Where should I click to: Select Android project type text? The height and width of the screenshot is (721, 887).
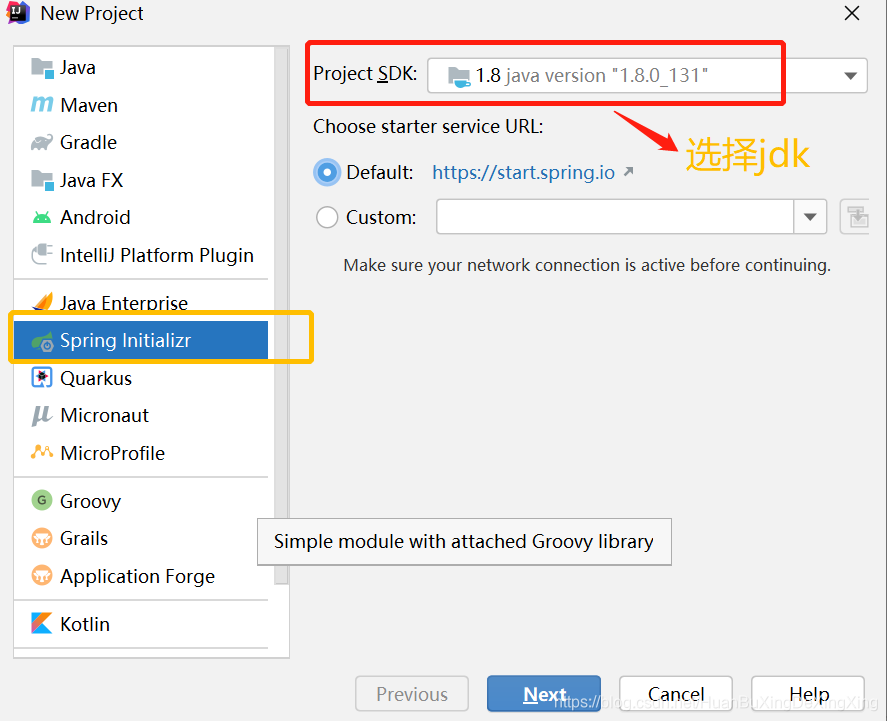pyautogui.click(x=95, y=217)
